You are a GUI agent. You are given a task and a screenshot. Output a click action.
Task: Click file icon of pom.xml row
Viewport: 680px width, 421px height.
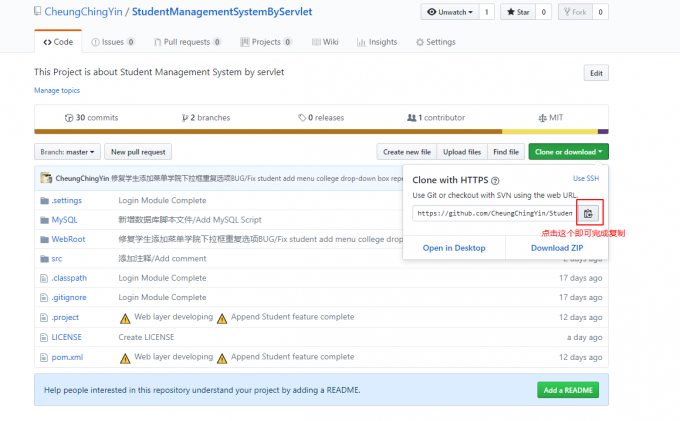coord(44,358)
